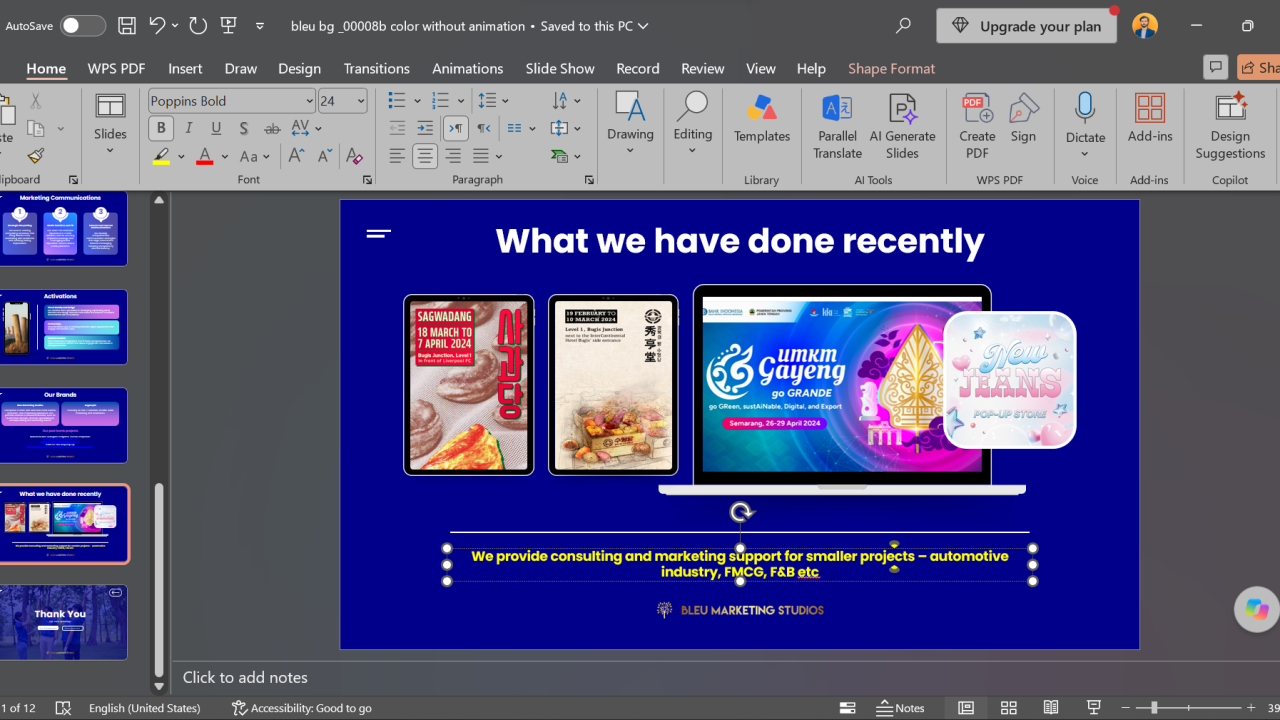Increase the font size
The width and height of the screenshot is (1280, 720).
(x=297, y=156)
